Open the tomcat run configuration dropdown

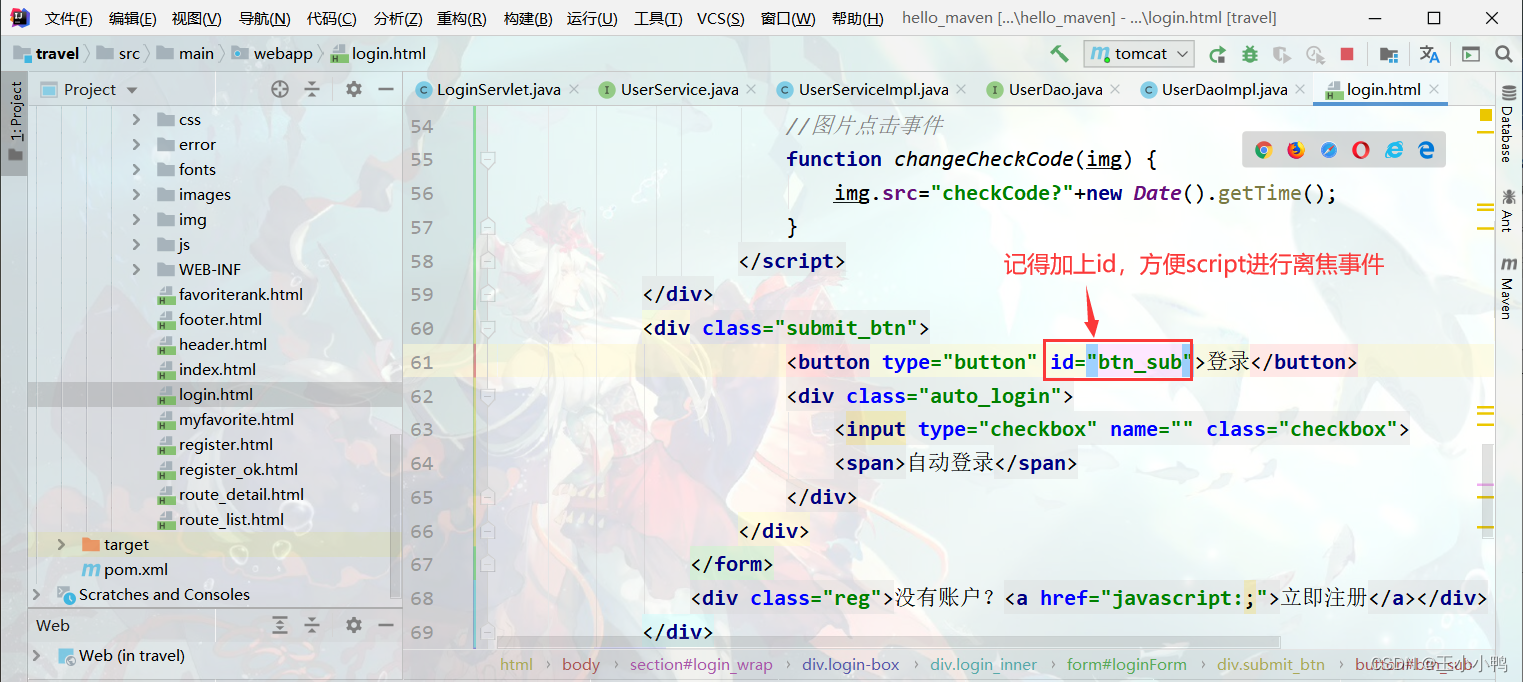[x=1140, y=54]
